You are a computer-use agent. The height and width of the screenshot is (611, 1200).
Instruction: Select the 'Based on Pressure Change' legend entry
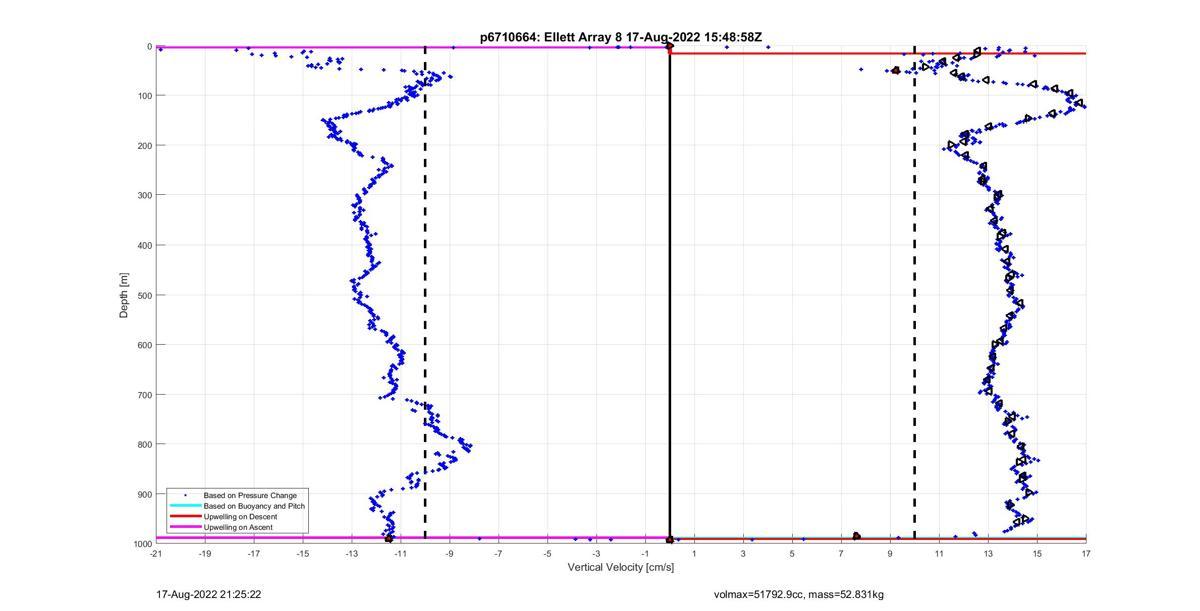pyautogui.click(x=250, y=495)
